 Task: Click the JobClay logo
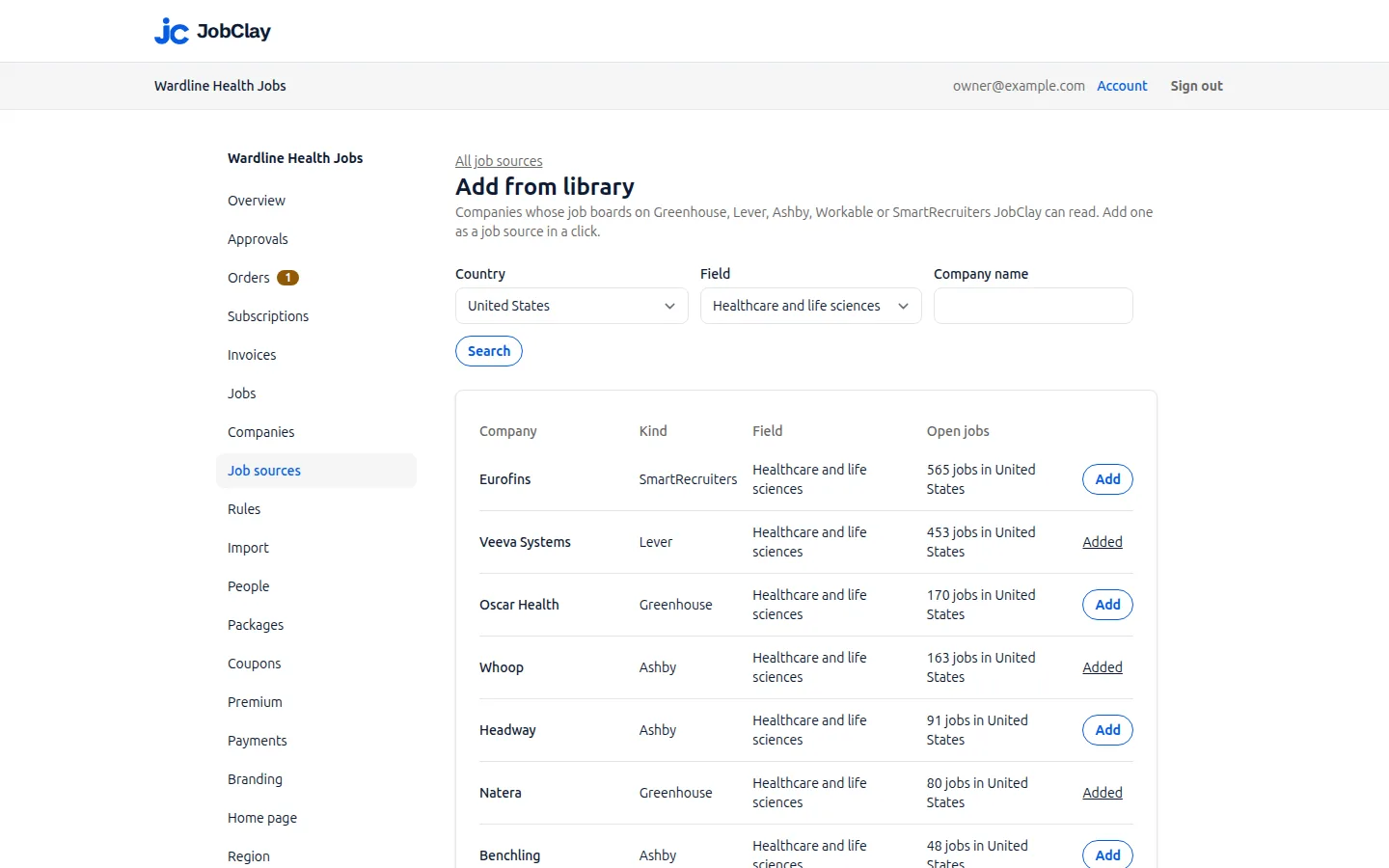(x=212, y=31)
